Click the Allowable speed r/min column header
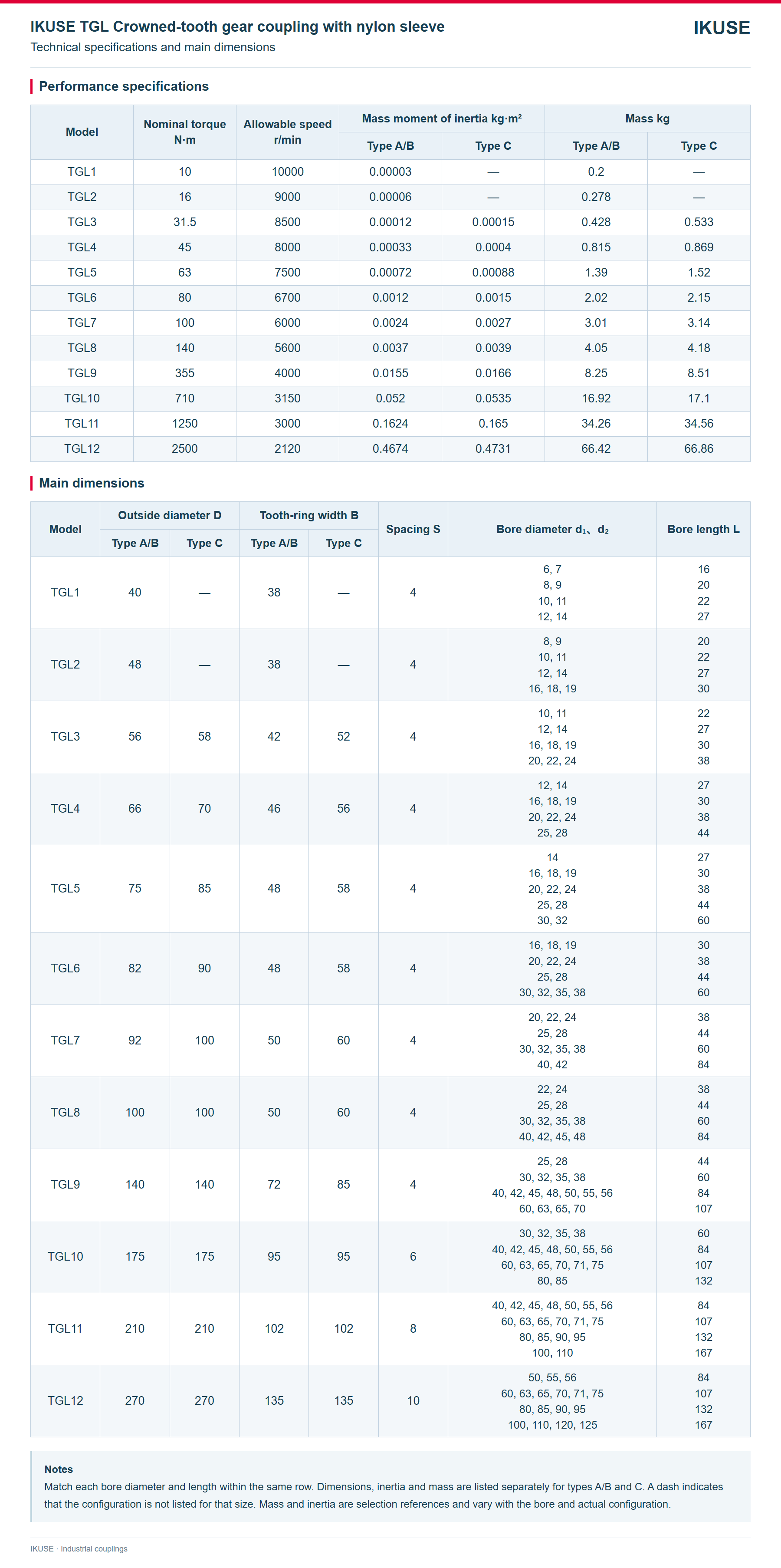The width and height of the screenshot is (781, 1568). point(288,132)
